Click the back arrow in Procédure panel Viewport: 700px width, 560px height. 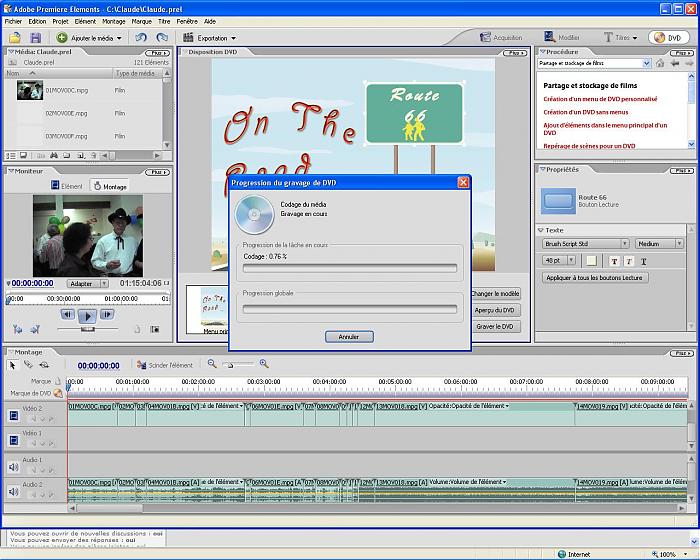click(675, 63)
